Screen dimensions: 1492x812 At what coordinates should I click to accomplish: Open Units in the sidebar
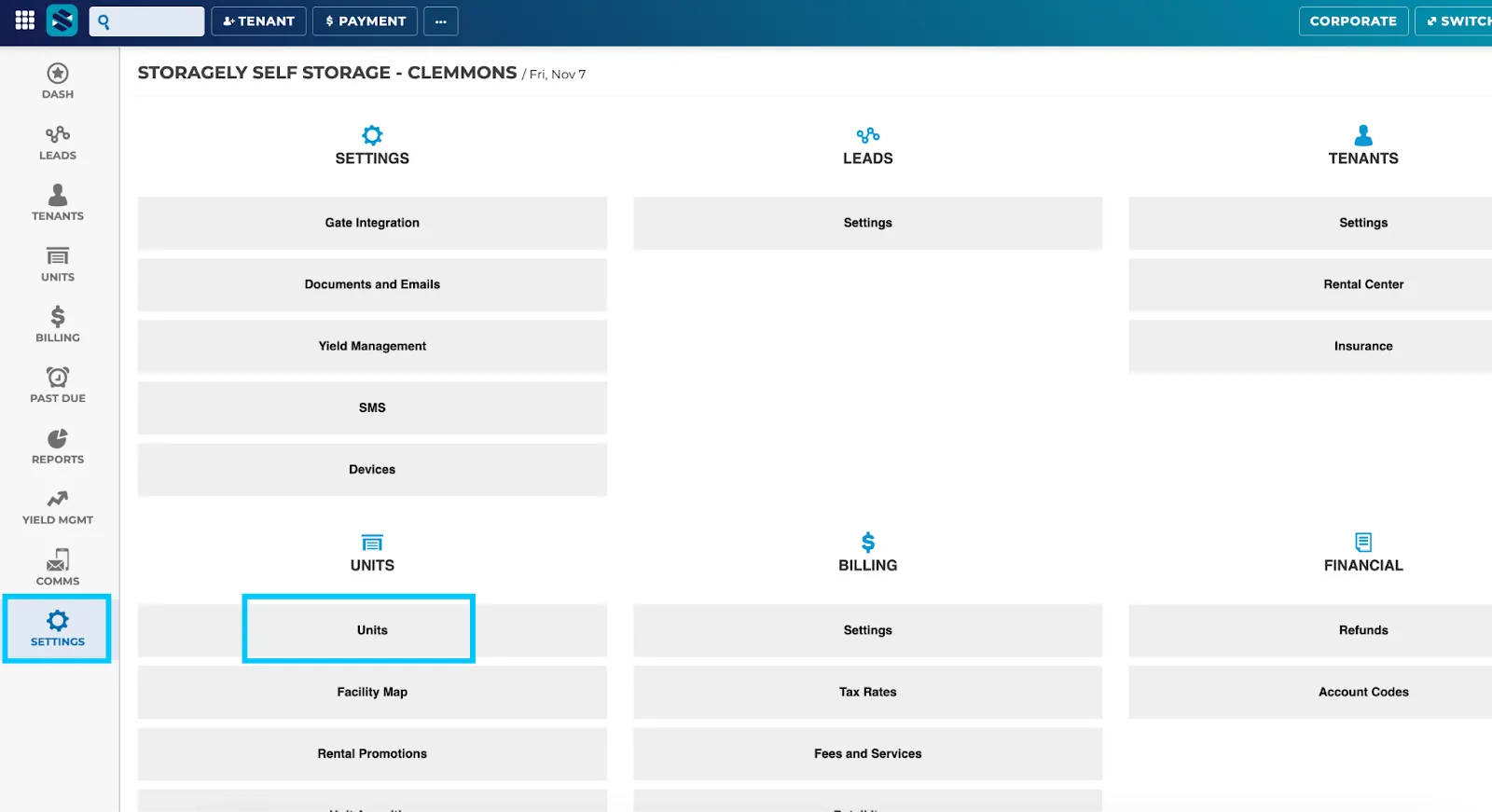click(58, 264)
